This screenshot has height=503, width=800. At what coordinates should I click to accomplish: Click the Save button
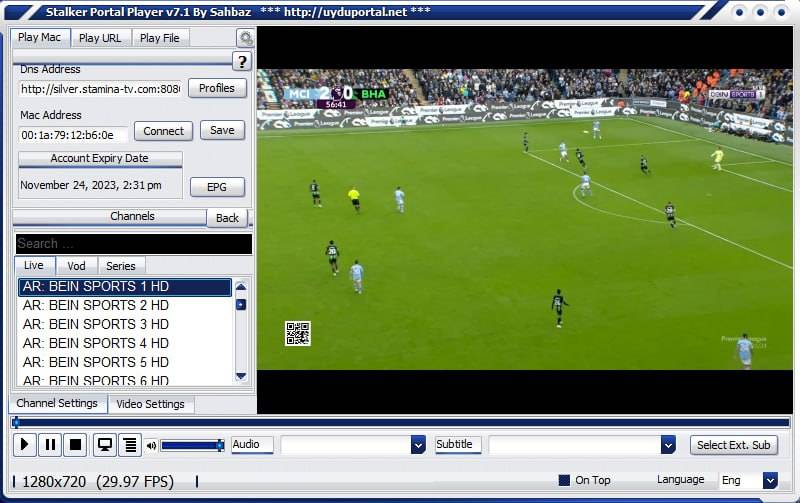click(x=222, y=131)
